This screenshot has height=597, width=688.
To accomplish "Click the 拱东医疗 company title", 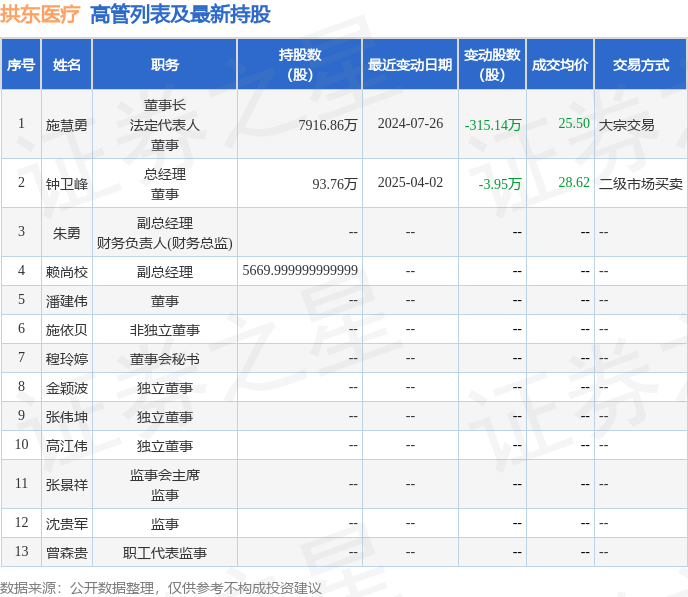I will [40, 14].
